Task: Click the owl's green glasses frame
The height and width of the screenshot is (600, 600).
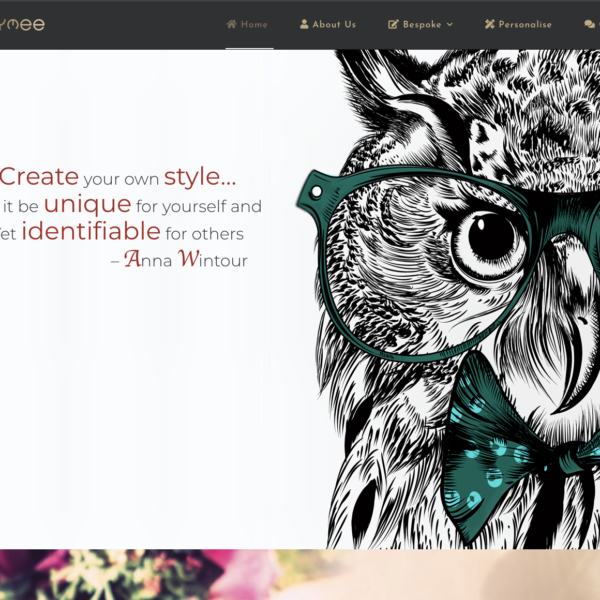Action: [318, 195]
